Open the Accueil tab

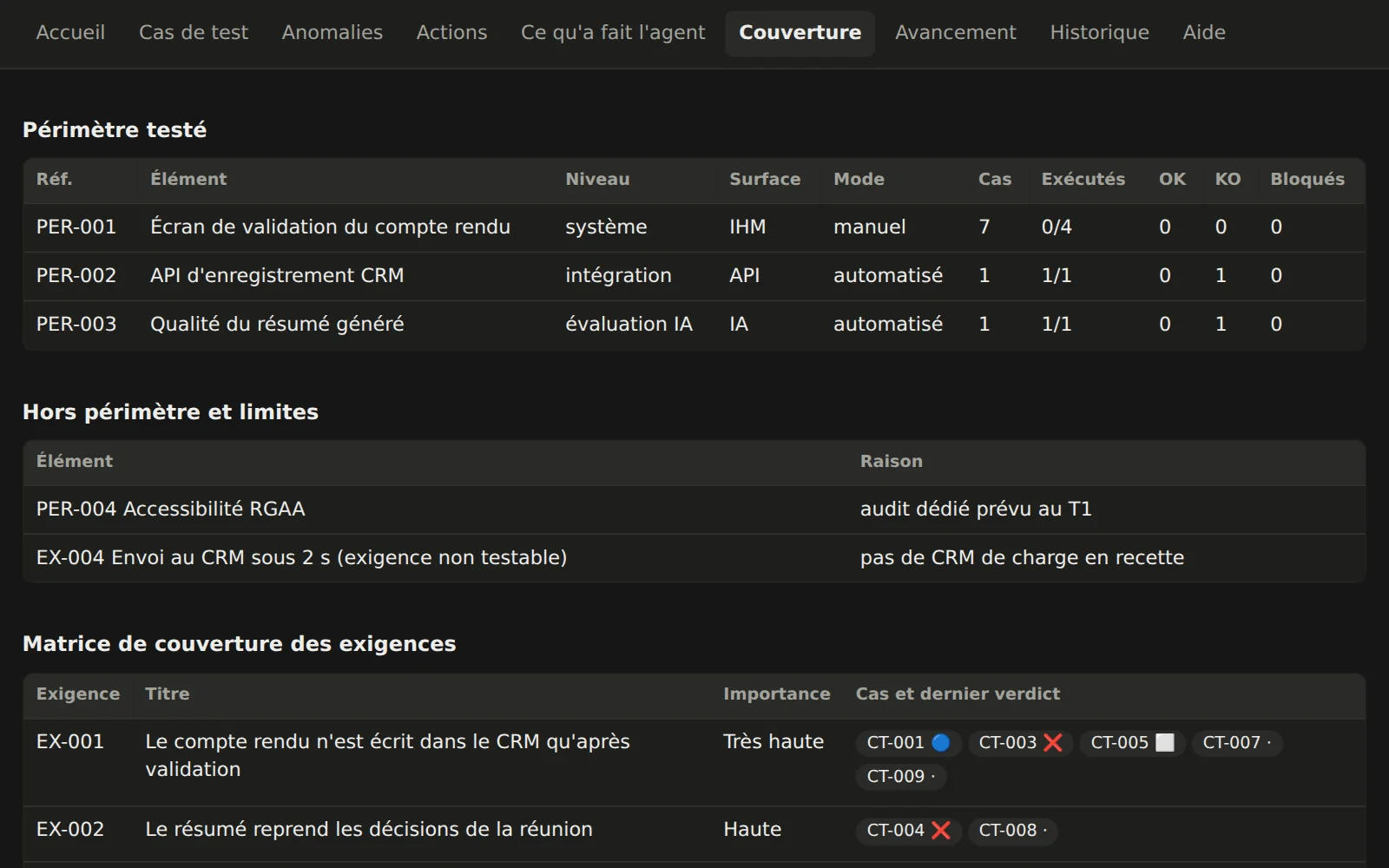coord(70,33)
